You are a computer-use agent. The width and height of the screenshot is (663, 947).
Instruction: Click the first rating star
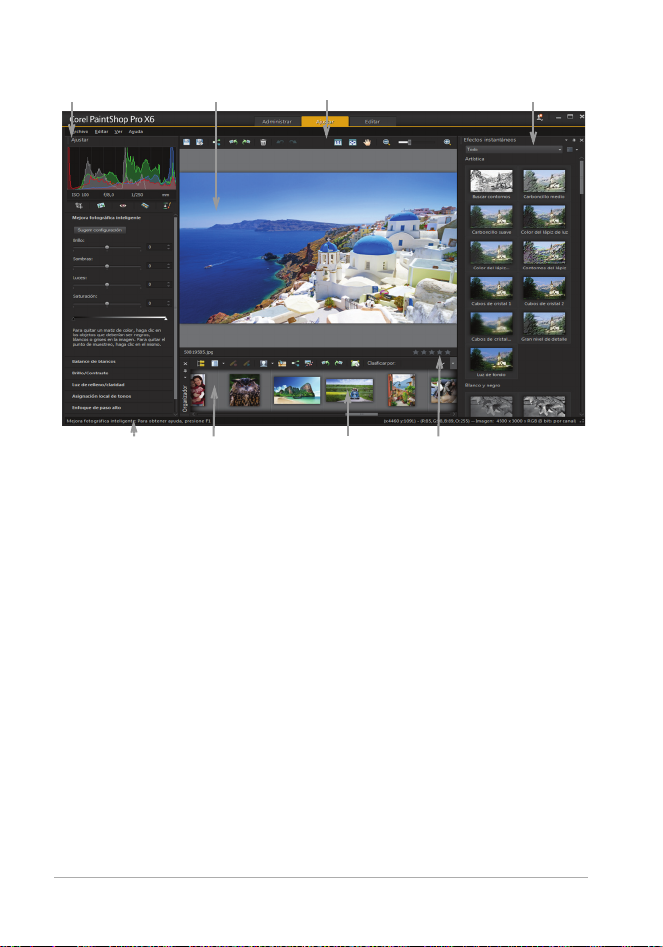(415, 352)
